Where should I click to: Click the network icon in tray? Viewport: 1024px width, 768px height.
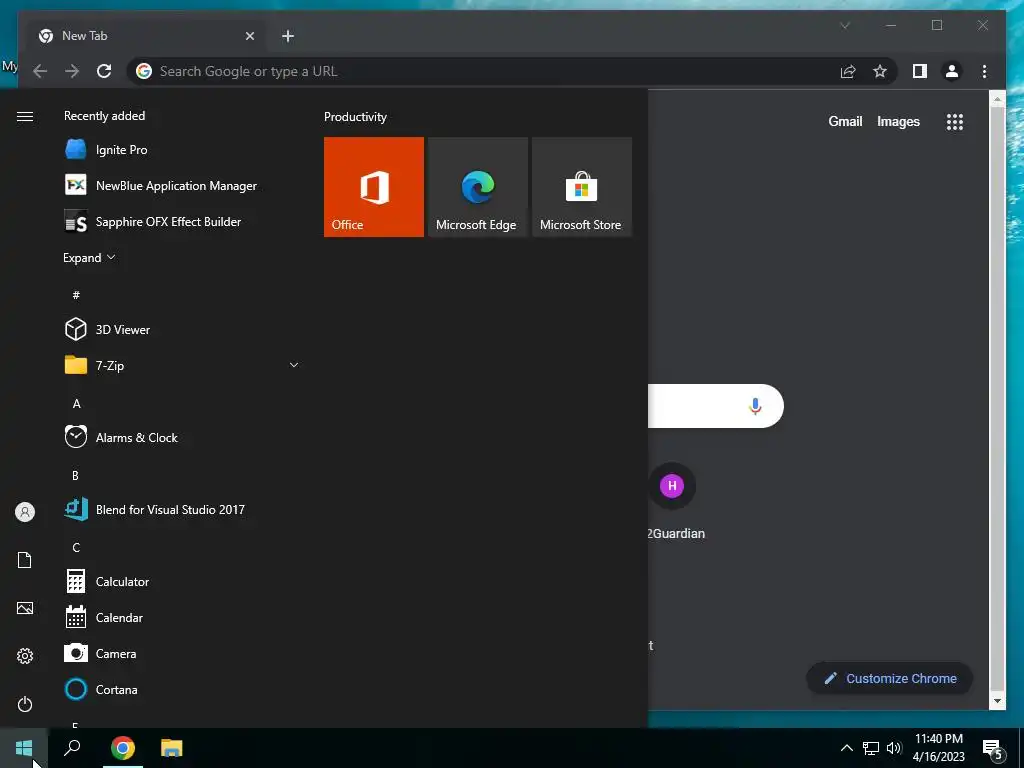coord(871,748)
